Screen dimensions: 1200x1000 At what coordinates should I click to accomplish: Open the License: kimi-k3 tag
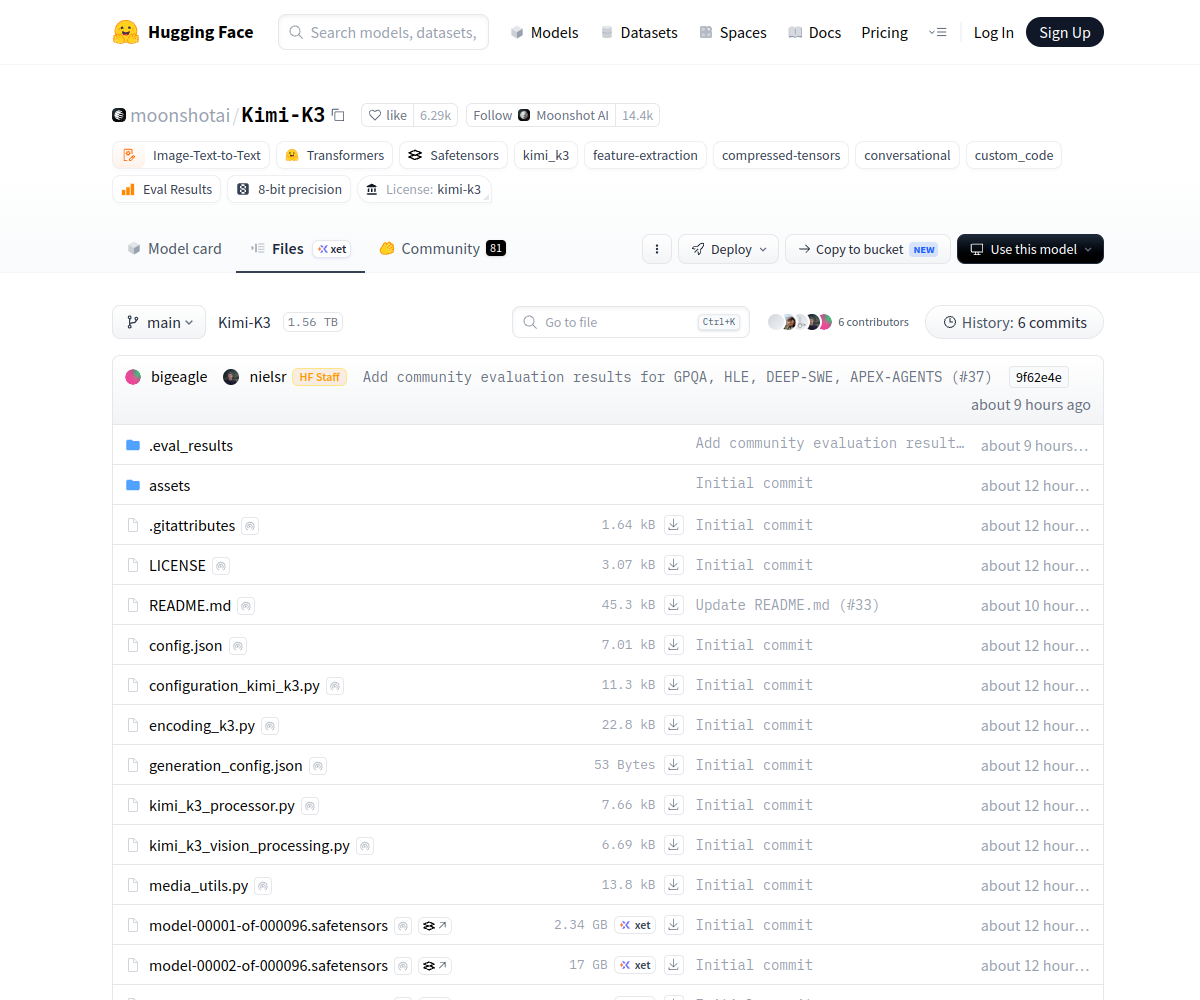click(424, 189)
